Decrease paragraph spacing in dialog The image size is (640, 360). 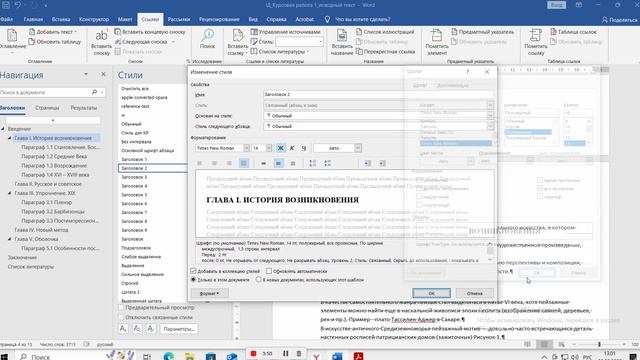[327, 163]
